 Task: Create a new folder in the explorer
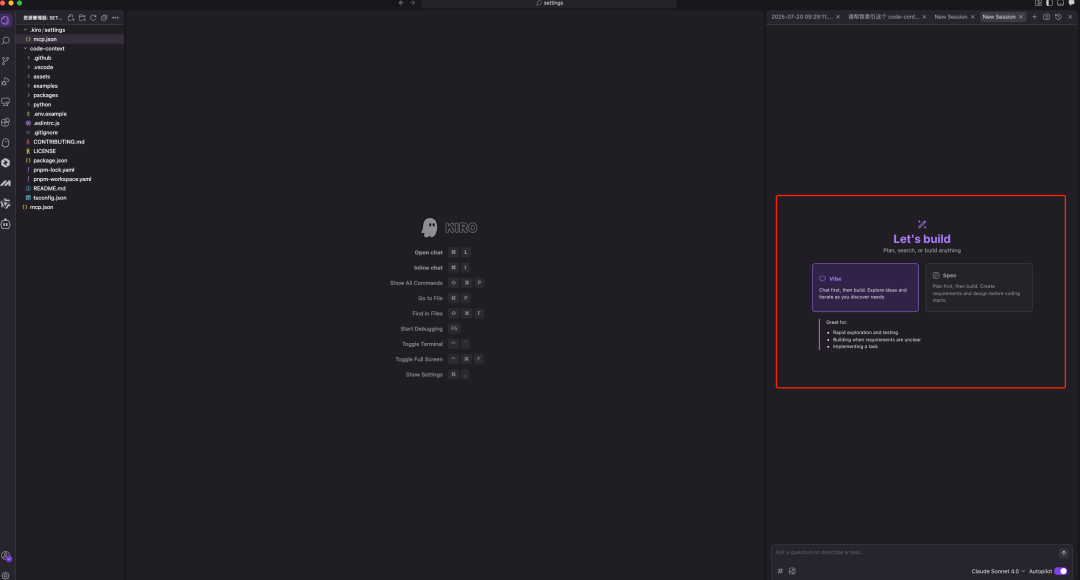tap(82, 18)
